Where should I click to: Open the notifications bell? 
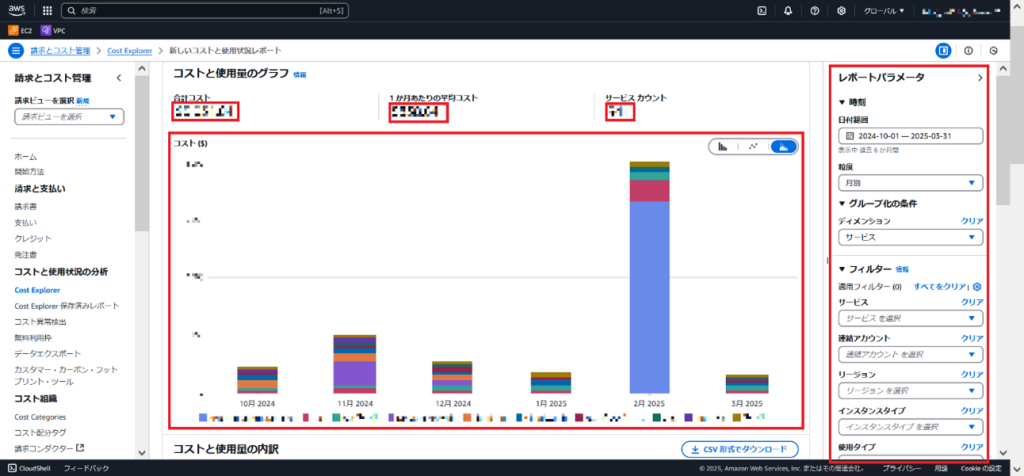[789, 11]
